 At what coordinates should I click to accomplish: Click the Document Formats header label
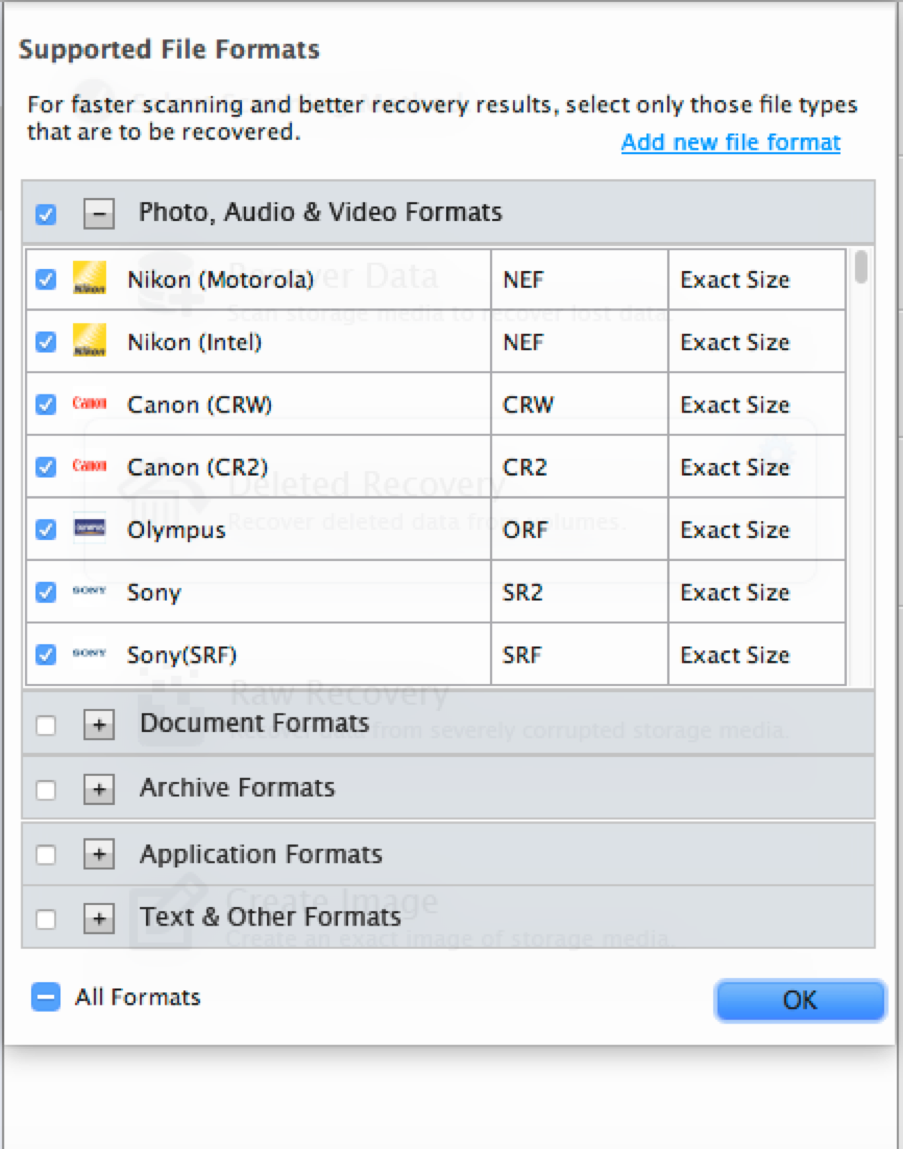[254, 723]
